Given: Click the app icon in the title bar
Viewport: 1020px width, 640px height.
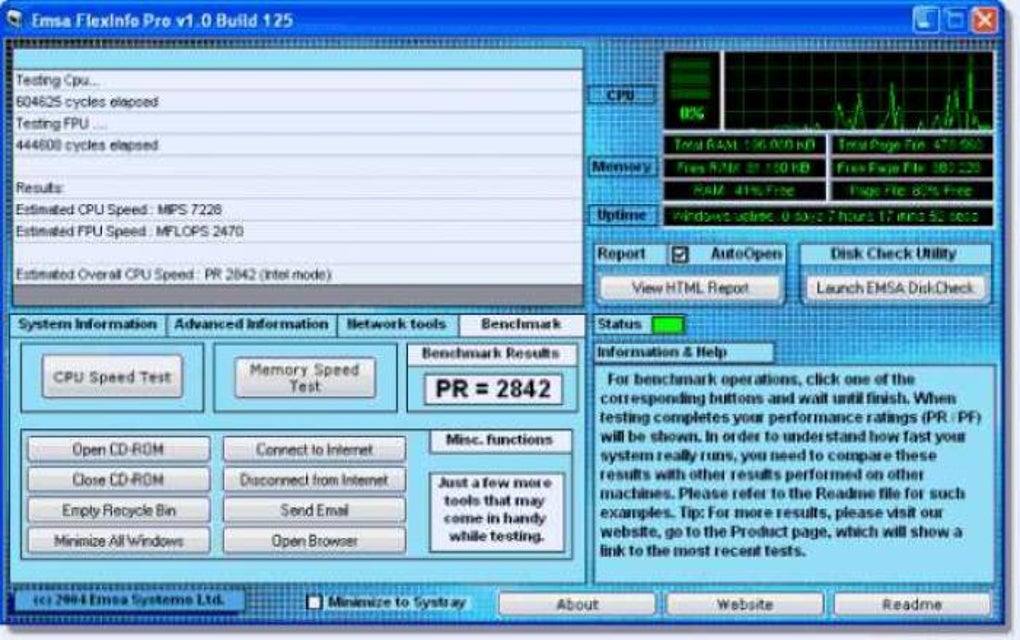Looking at the screenshot, I should pyautogui.click(x=14, y=20).
